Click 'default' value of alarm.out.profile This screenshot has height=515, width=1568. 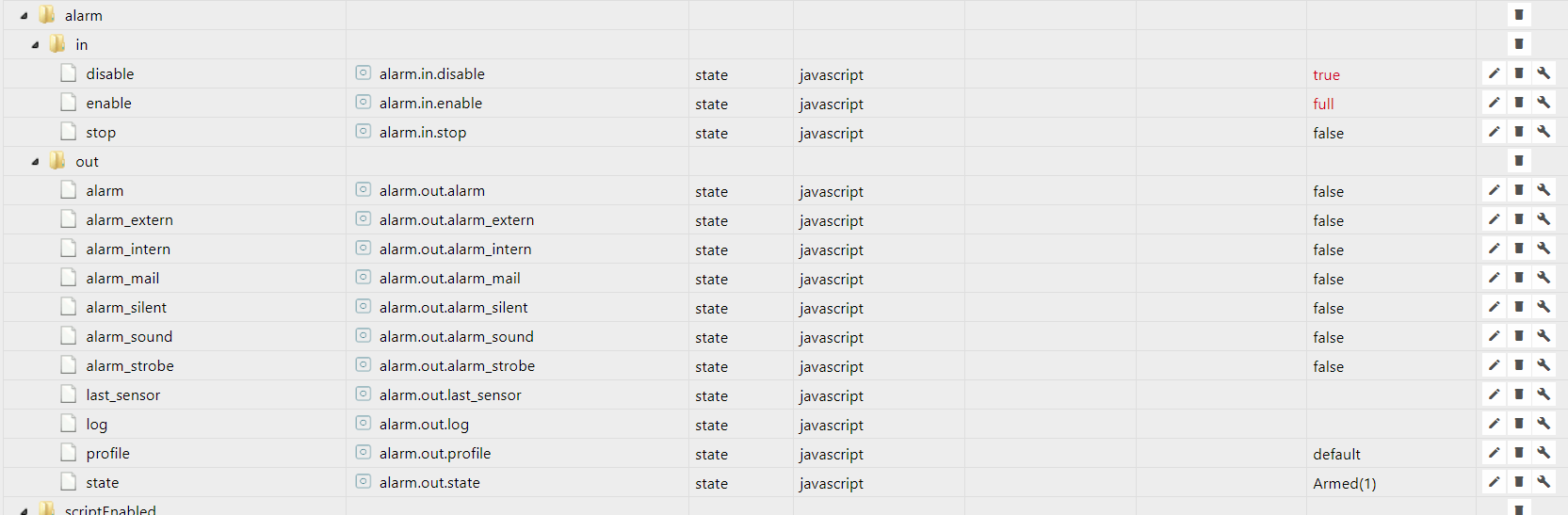[x=1336, y=455]
